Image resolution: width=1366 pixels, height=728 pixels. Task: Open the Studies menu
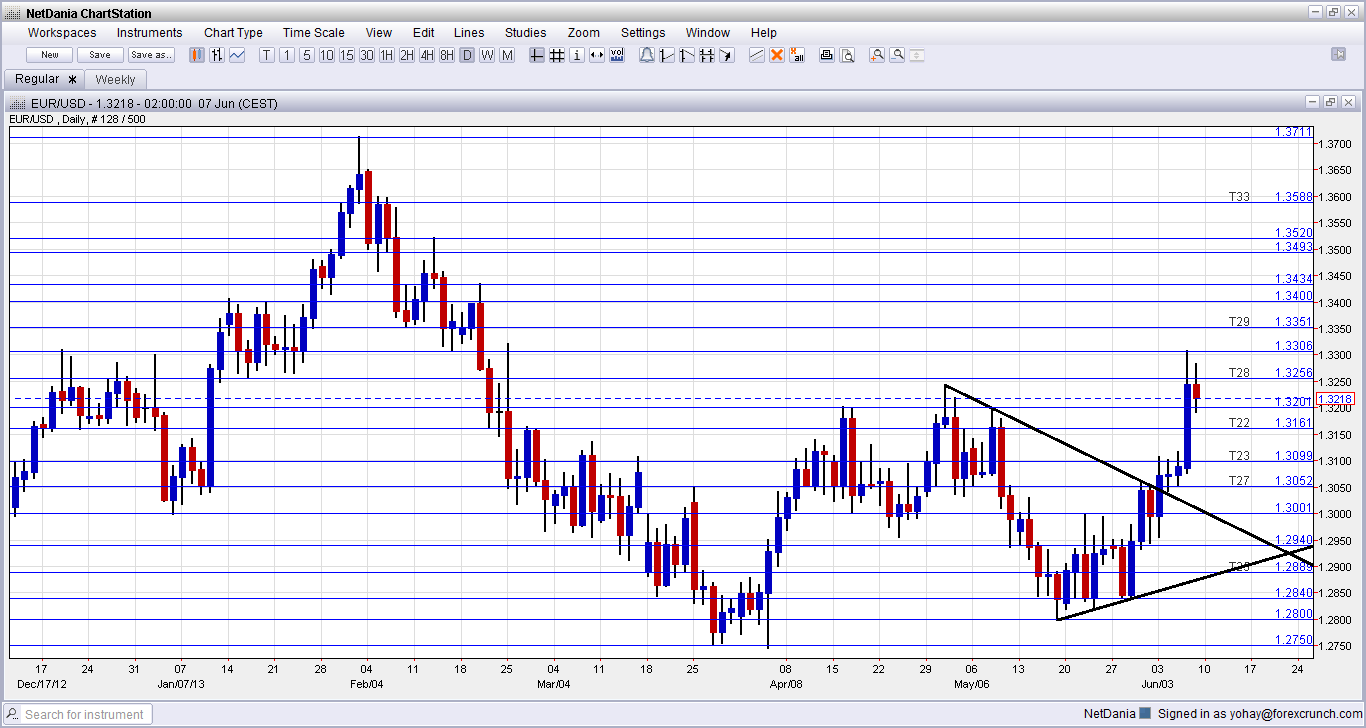coord(526,33)
